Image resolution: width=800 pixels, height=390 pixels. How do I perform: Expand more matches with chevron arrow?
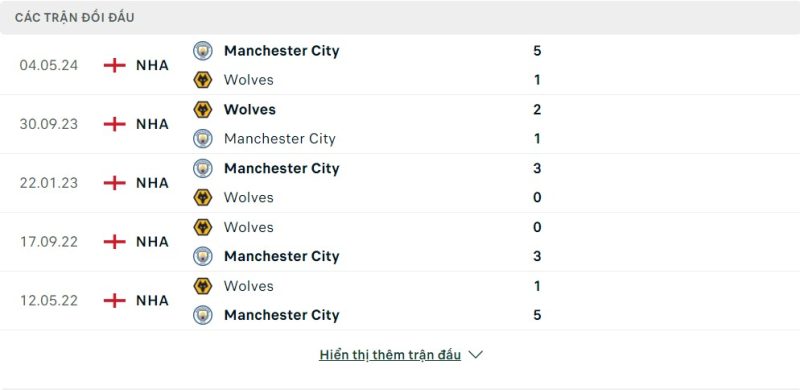(475, 355)
